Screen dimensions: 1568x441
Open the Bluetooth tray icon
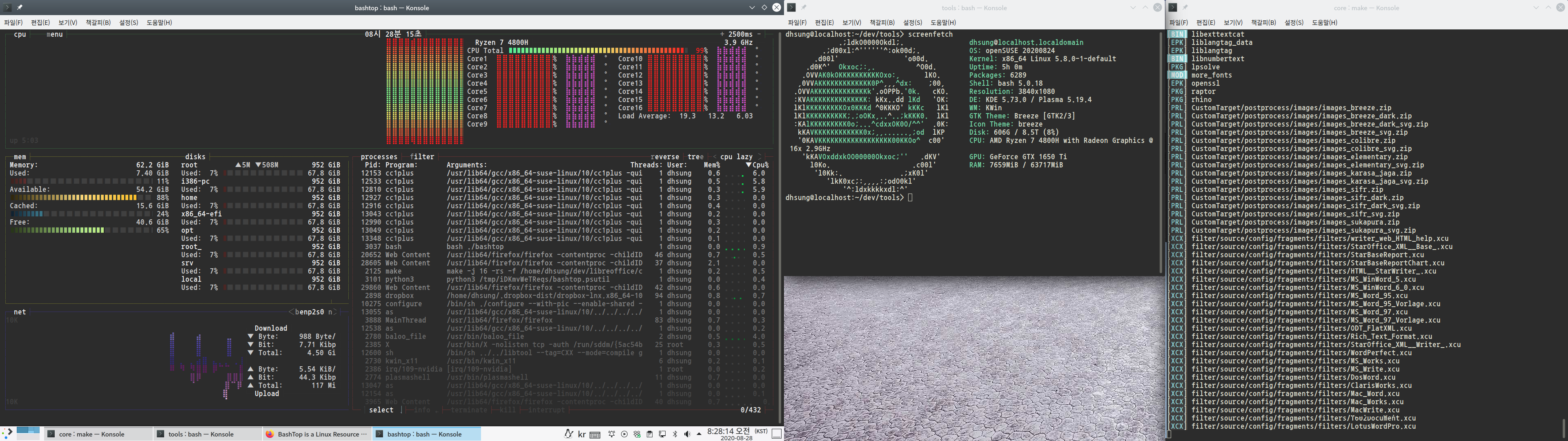click(x=675, y=434)
